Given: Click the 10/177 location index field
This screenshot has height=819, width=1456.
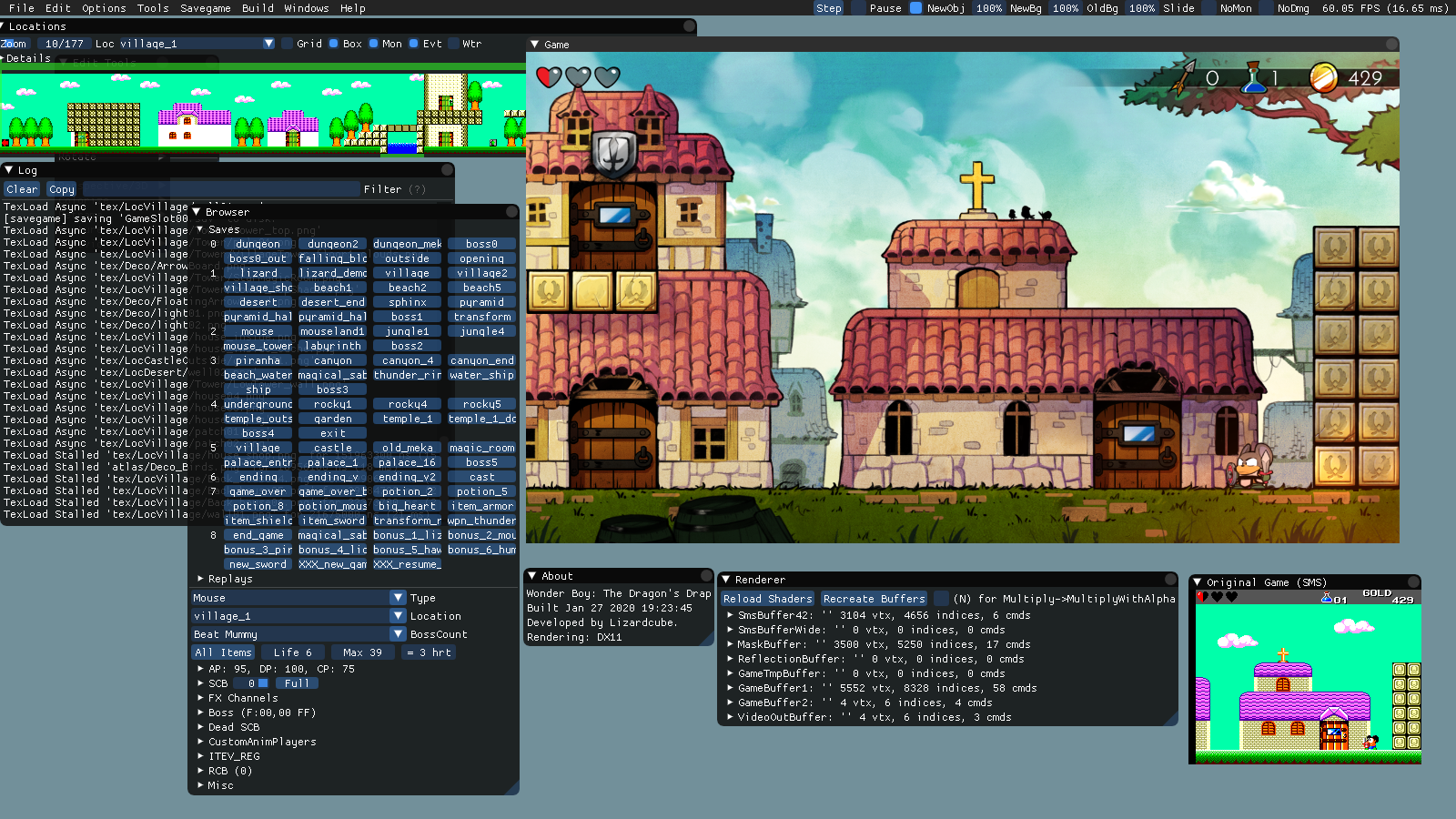Looking at the screenshot, I should (x=64, y=44).
